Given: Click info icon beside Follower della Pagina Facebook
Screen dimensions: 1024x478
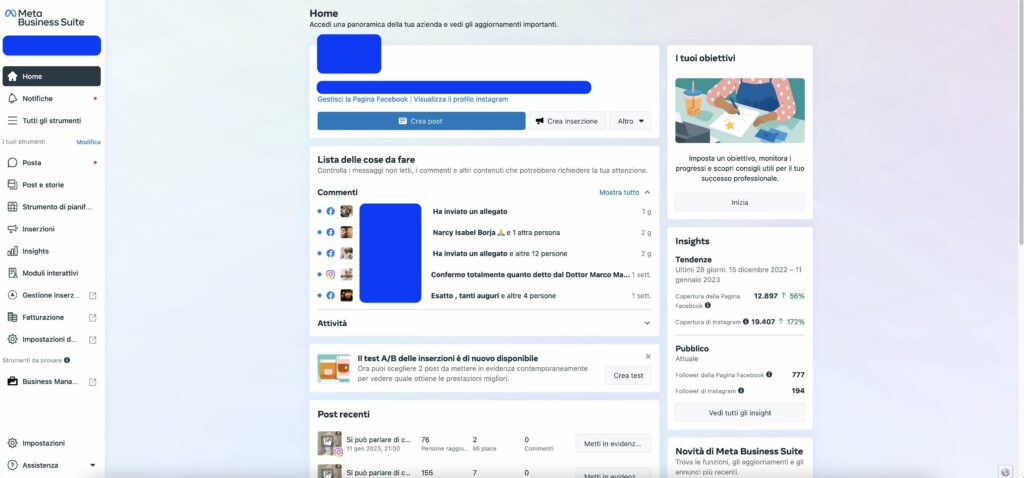Looking at the screenshot, I should pos(769,375).
